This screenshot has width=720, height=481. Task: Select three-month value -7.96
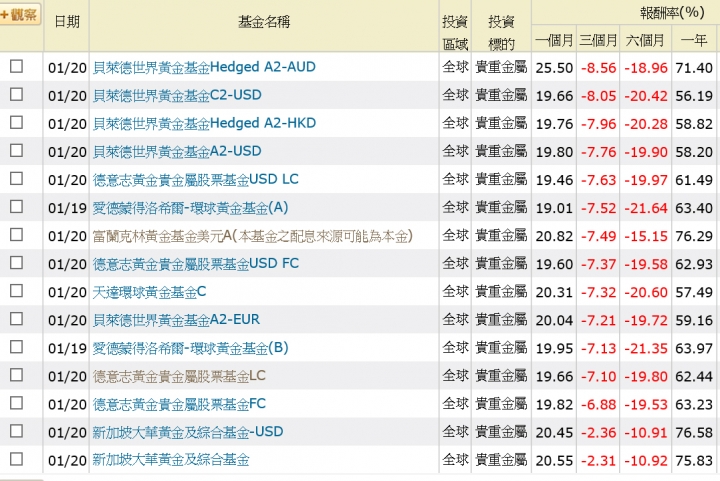(x=599, y=124)
